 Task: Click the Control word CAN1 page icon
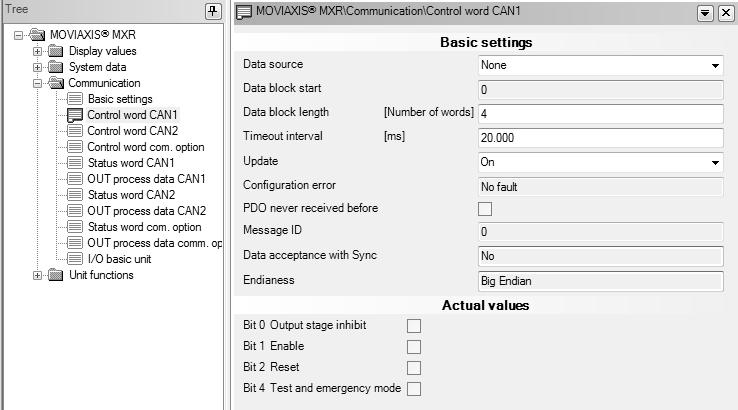tap(75, 115)
